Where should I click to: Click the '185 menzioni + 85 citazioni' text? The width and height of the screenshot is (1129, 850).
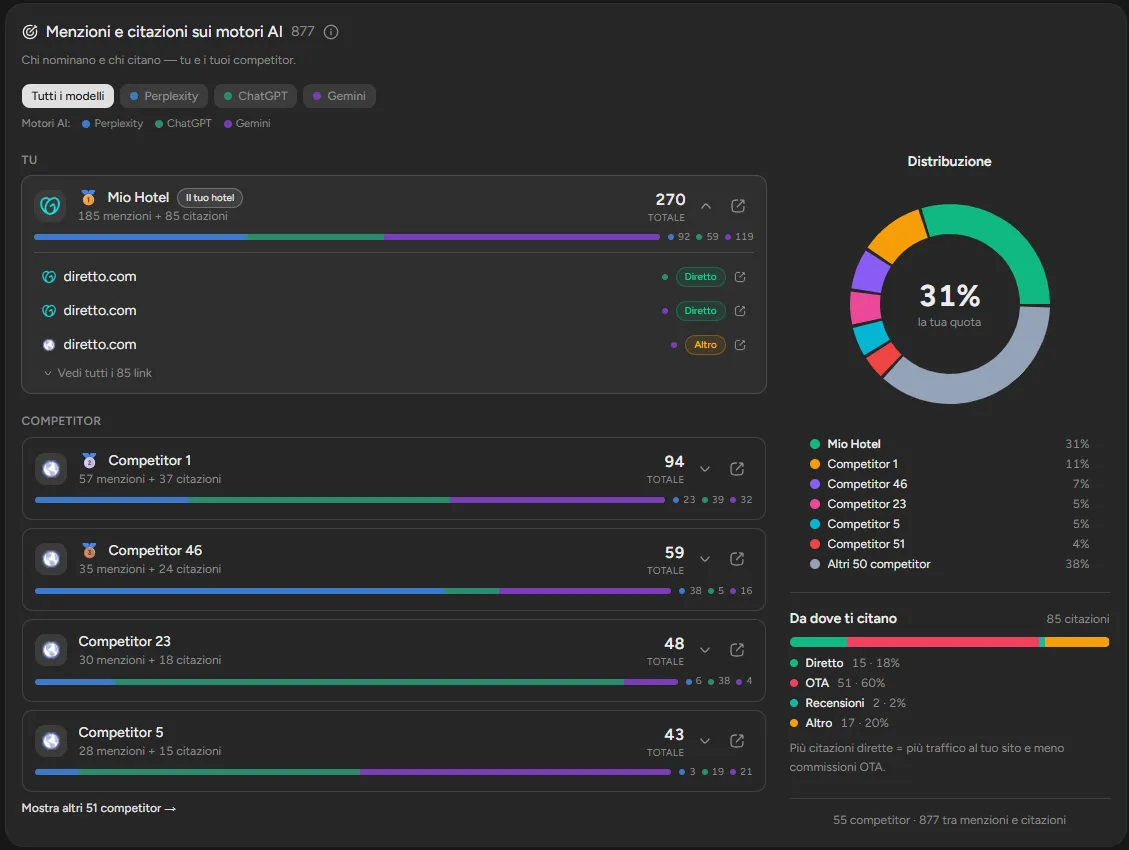coord(153,216)
